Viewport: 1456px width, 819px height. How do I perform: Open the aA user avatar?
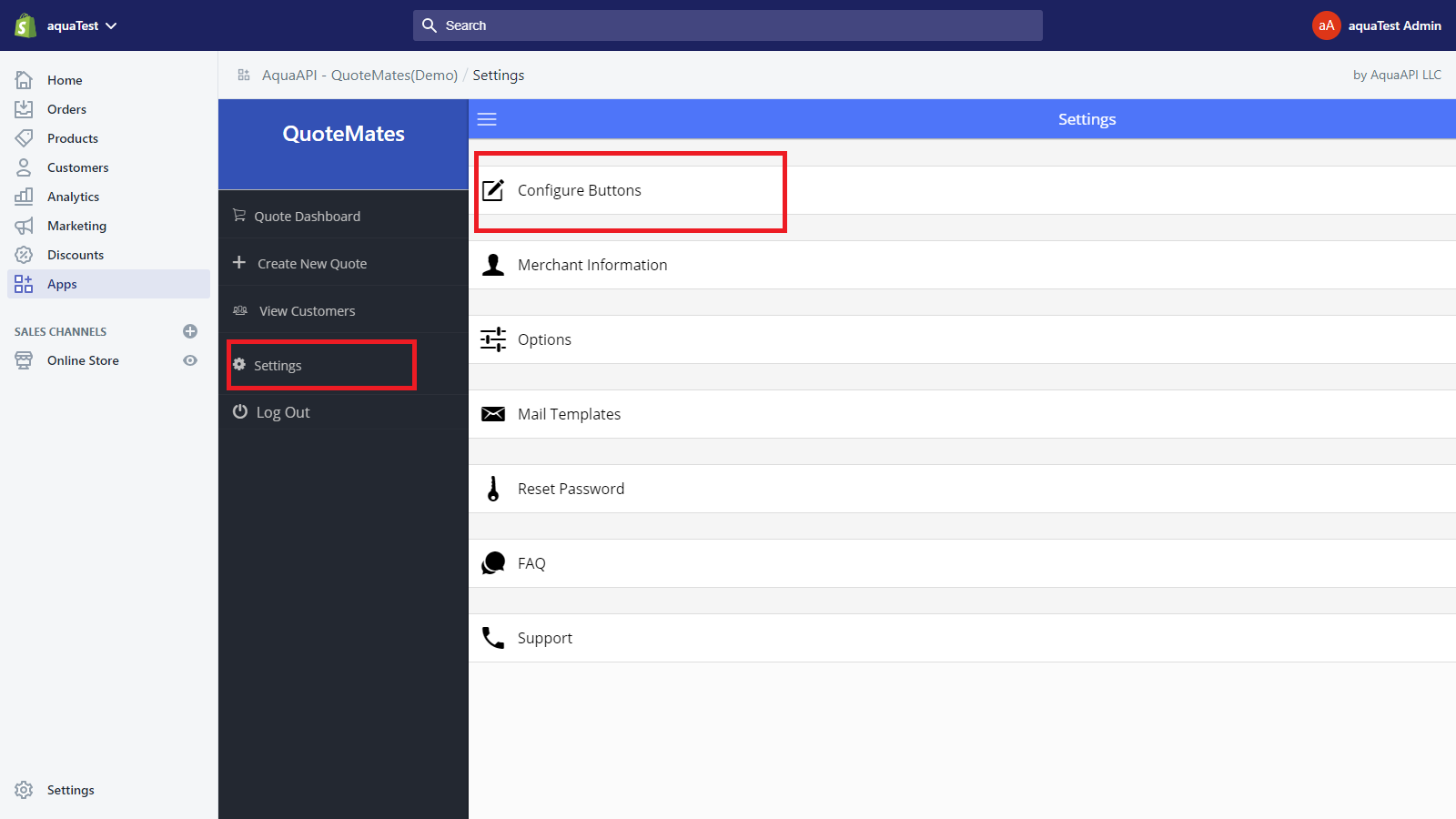pos(1327,25)
